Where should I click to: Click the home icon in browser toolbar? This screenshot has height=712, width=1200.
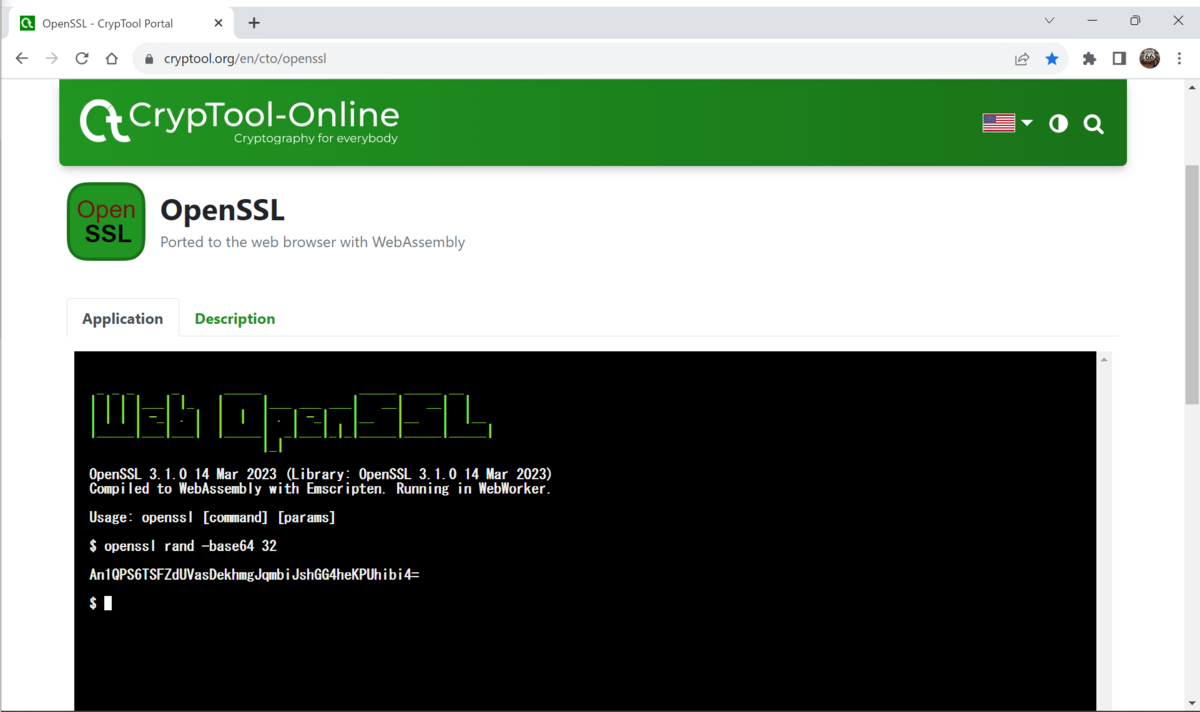coord(111,58)
